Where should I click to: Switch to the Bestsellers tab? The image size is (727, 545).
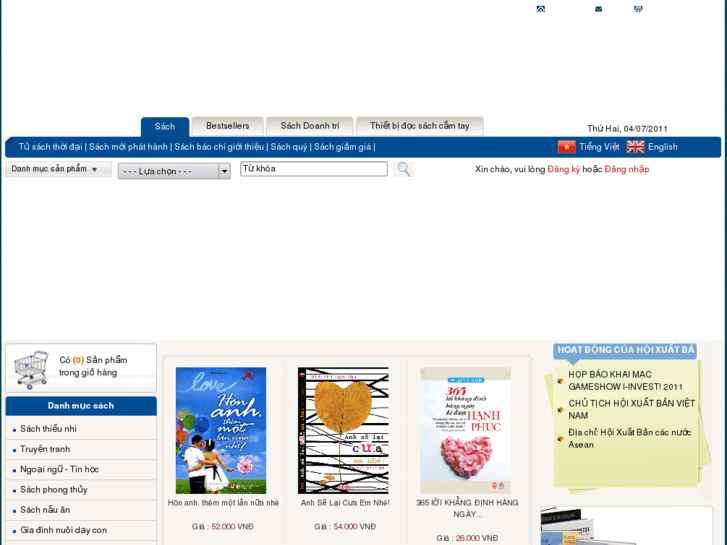tap(228, 126)
